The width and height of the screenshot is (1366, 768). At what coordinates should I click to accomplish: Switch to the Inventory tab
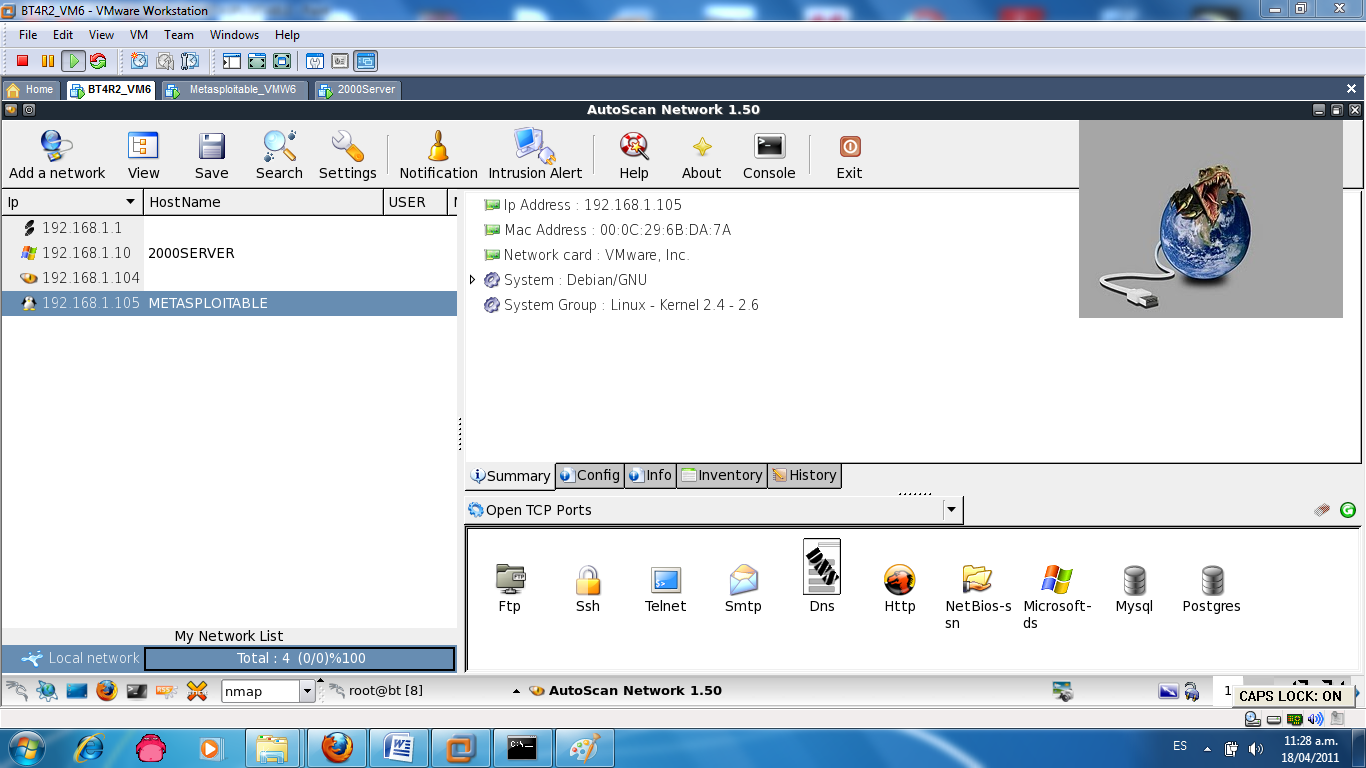722,475
